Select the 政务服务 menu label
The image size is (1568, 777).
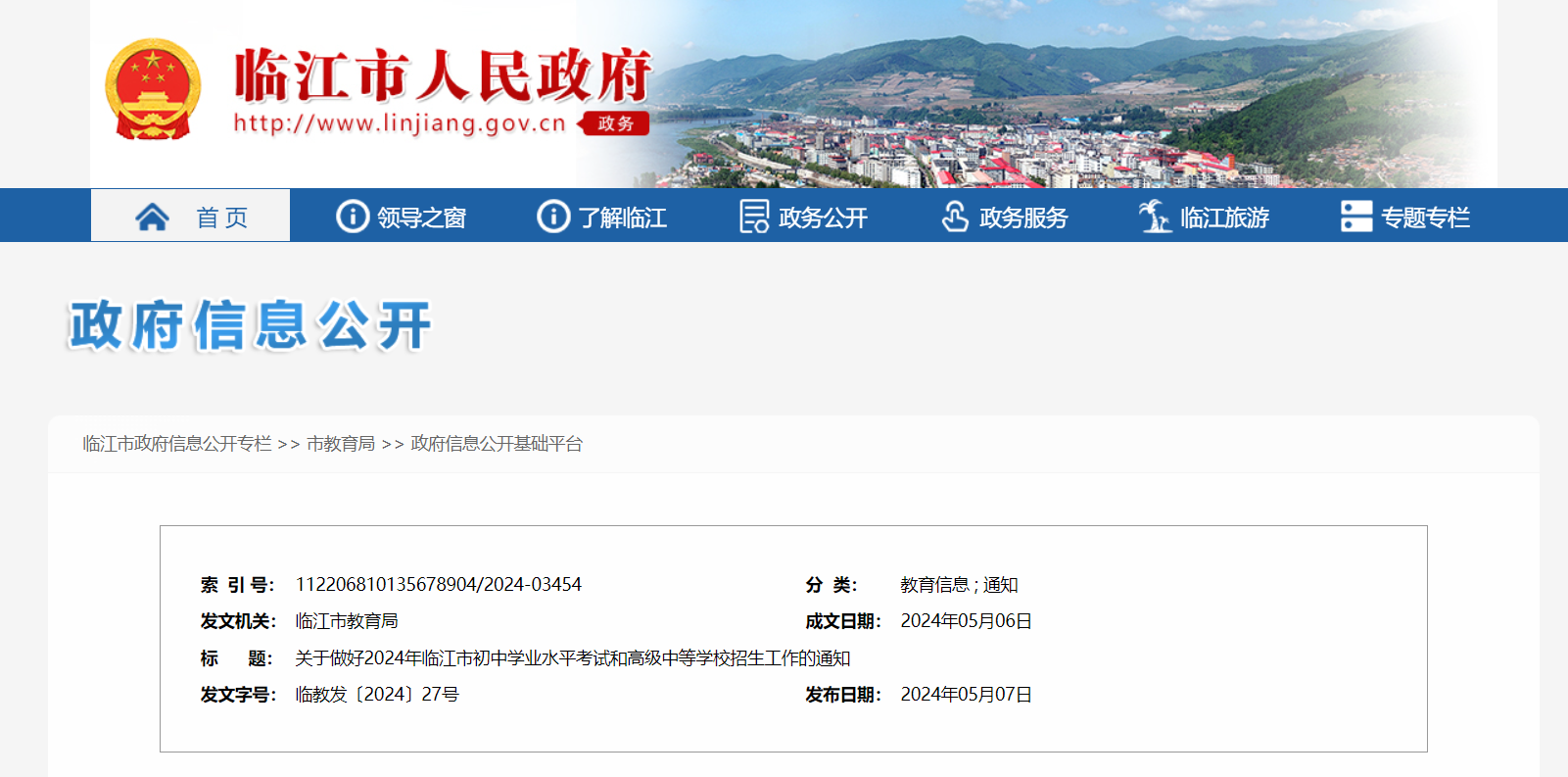click(x=1023, y=218)
